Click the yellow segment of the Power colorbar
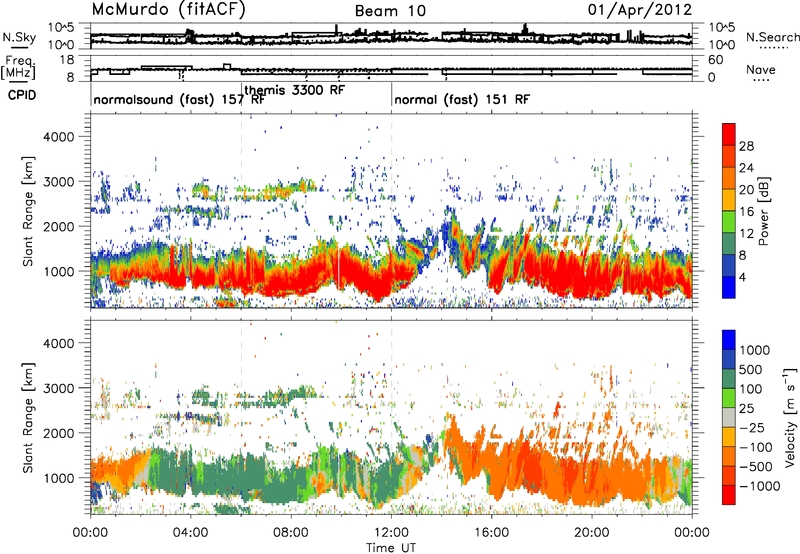The width and height of the screenshot is (800, 554). click(x=729, y=200)
